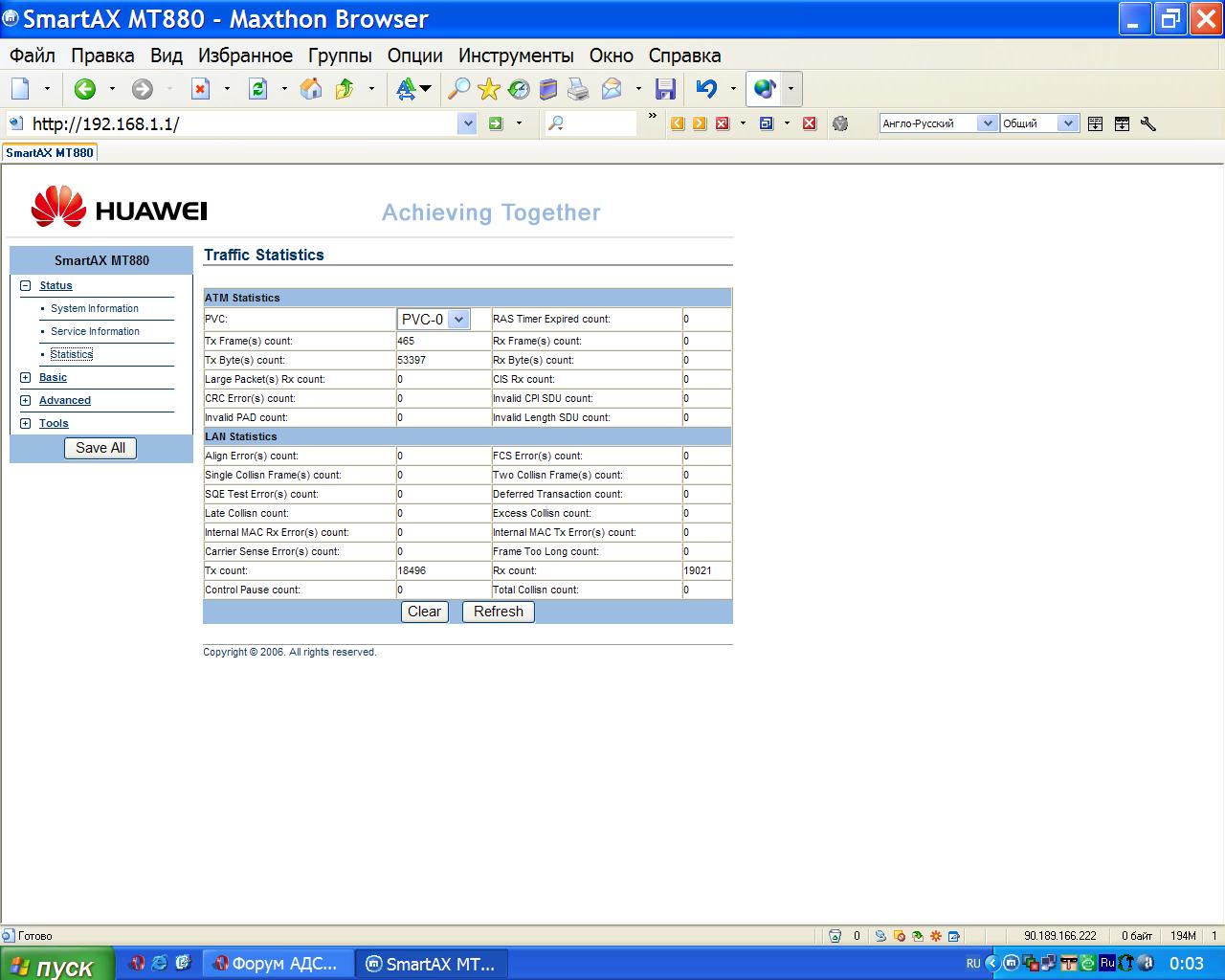Screen dimensions: 1225x980
Task: Go to Home page icon
Action: (x=311, y=89)
